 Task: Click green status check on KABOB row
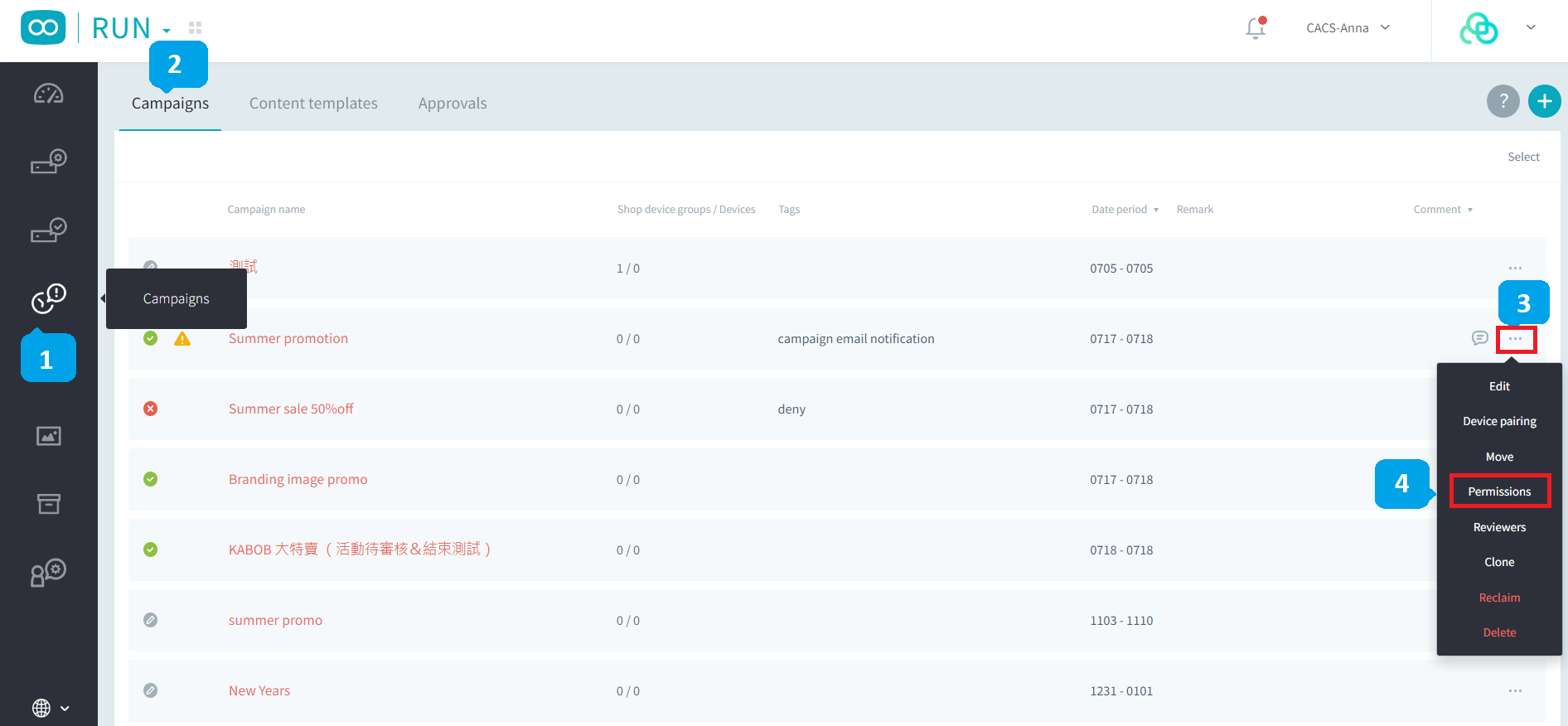(150, 549)
